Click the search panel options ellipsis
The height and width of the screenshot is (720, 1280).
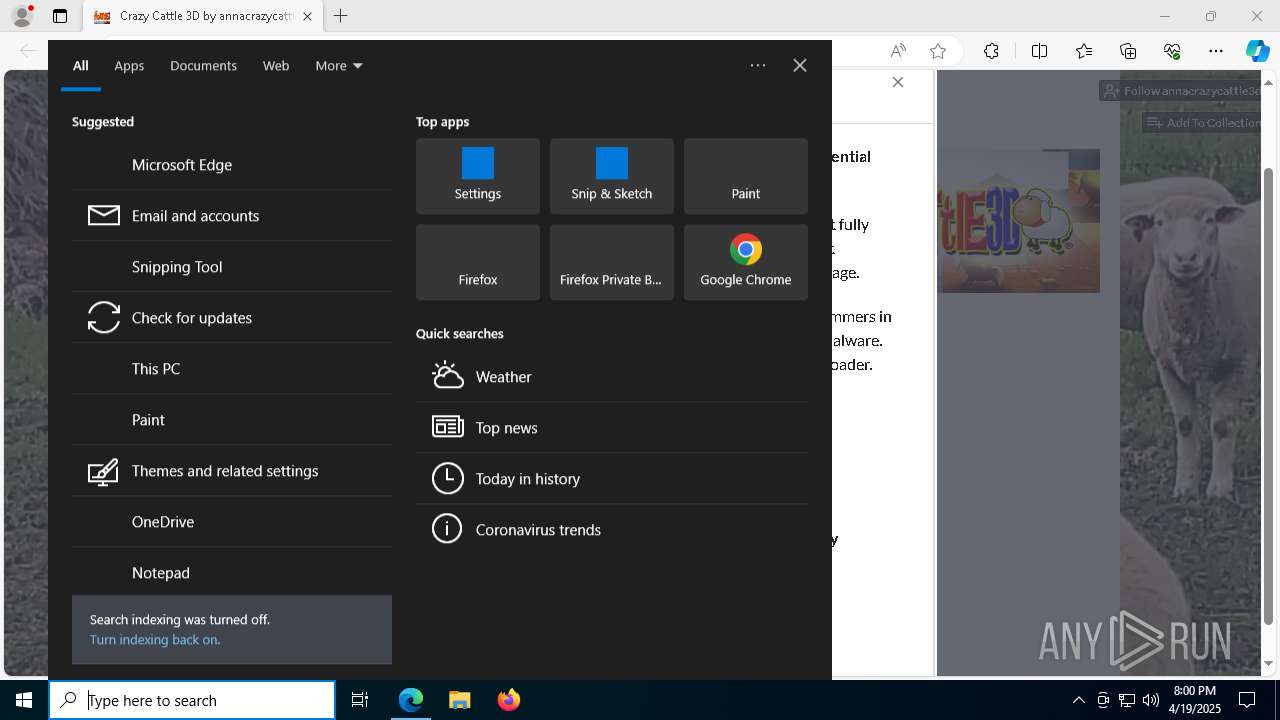[x=758, y=65]
